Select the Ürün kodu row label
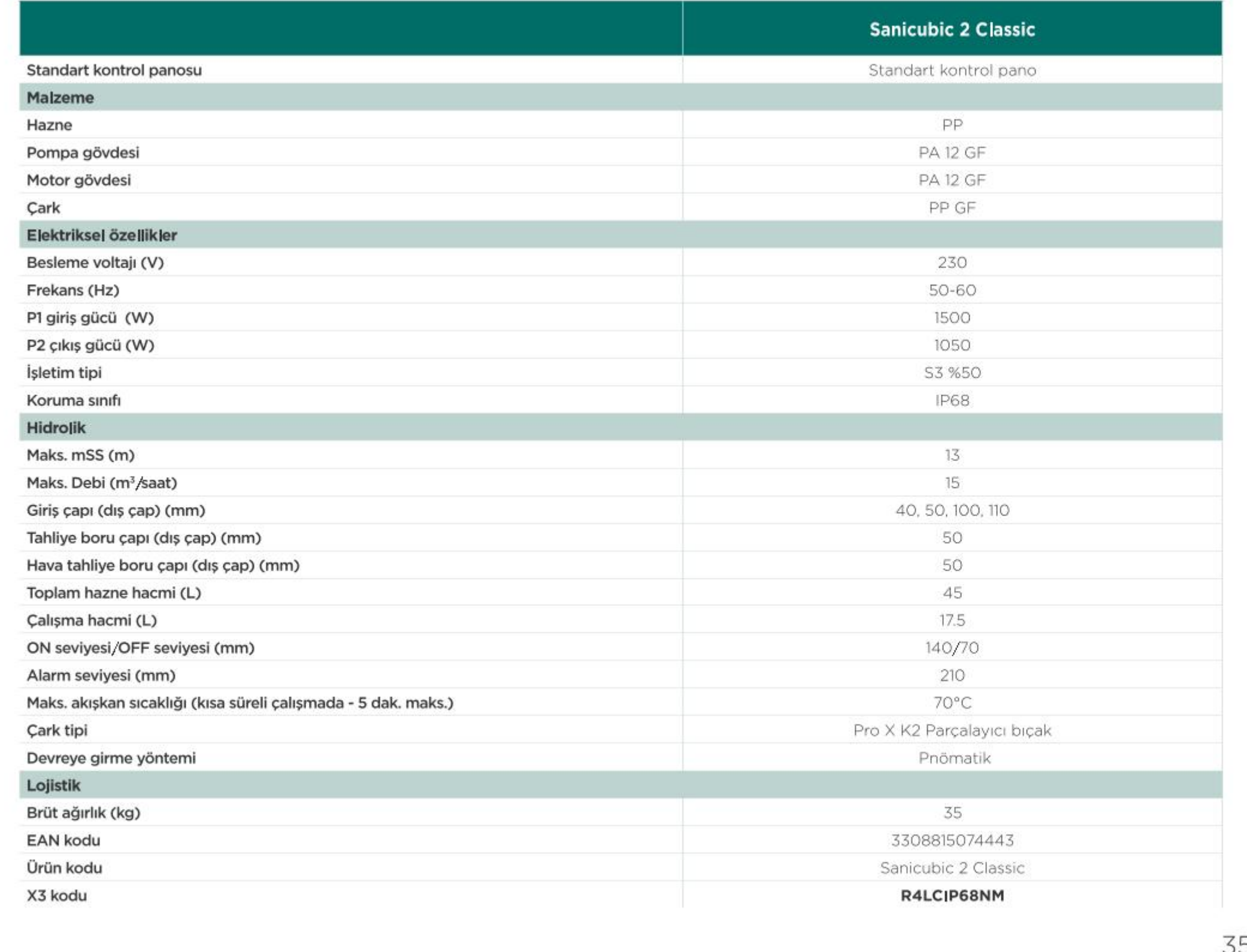 pyautogui.click(x=64, y=868)
